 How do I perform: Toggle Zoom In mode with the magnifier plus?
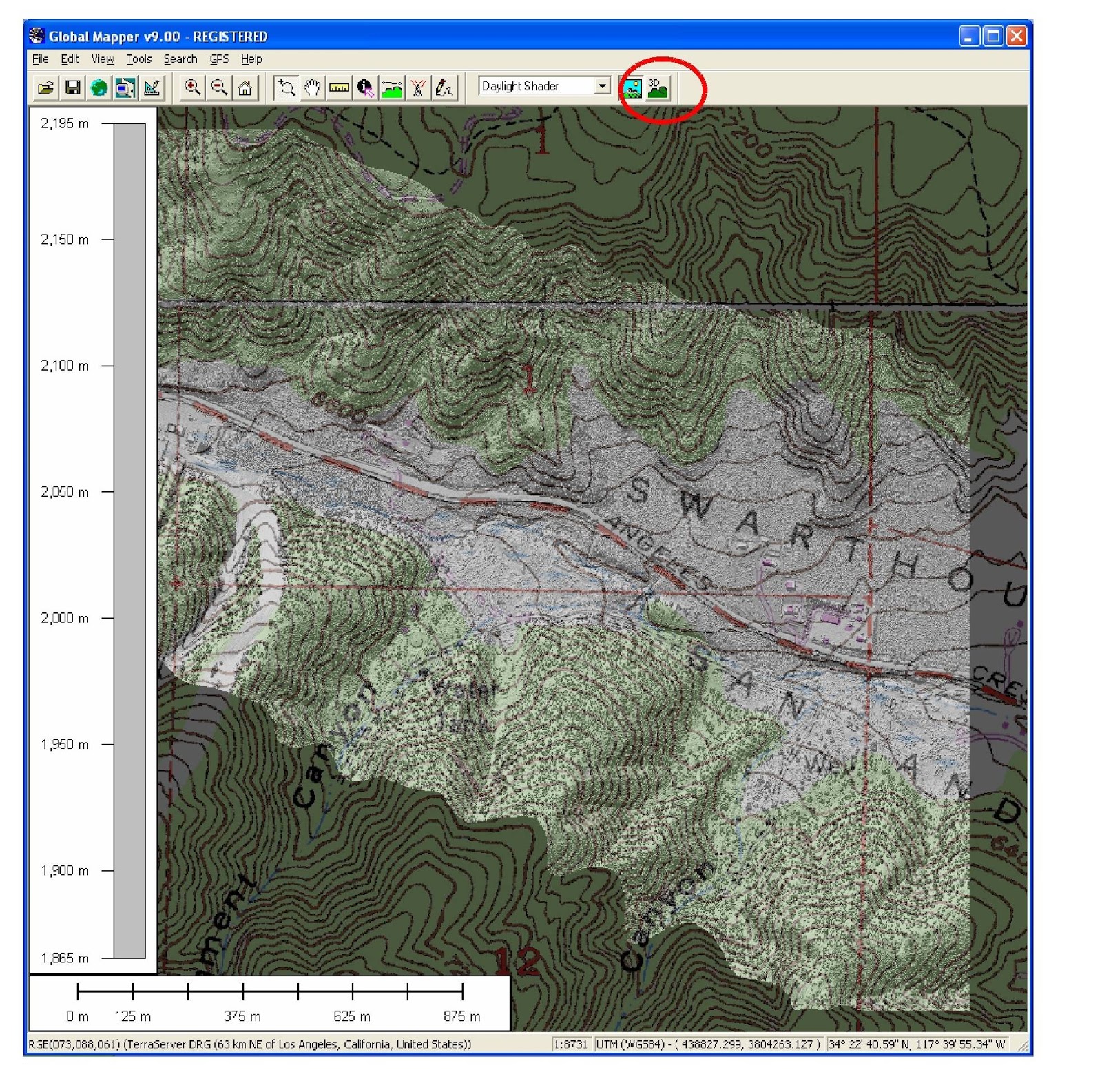point(191,87)
